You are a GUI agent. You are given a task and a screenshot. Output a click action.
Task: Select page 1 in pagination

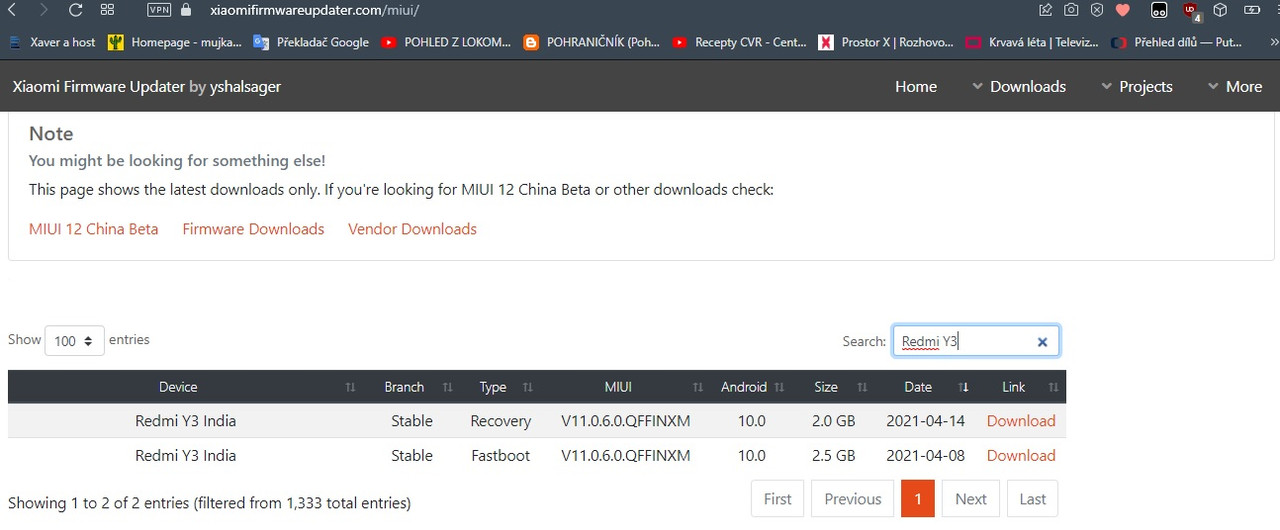pyautogui.click(x=918, y=499)
